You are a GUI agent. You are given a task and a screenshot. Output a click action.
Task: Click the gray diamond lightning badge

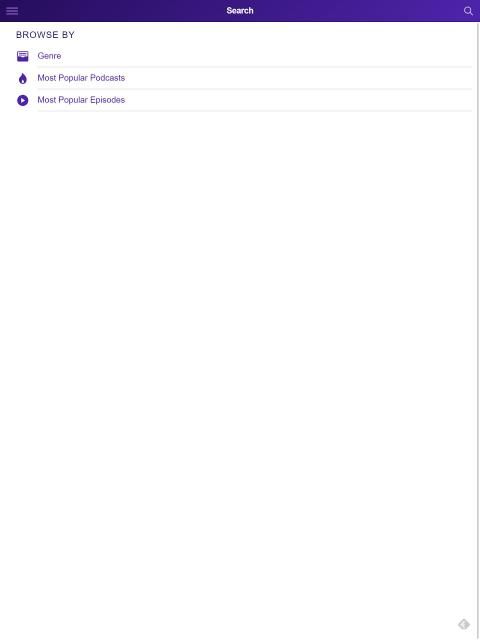464,624
